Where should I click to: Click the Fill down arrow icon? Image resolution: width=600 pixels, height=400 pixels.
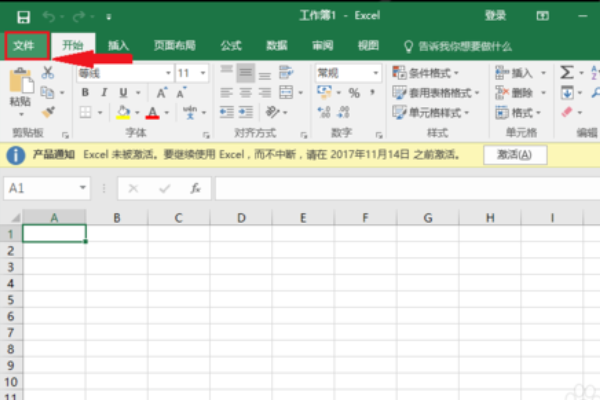pos(567,92)
